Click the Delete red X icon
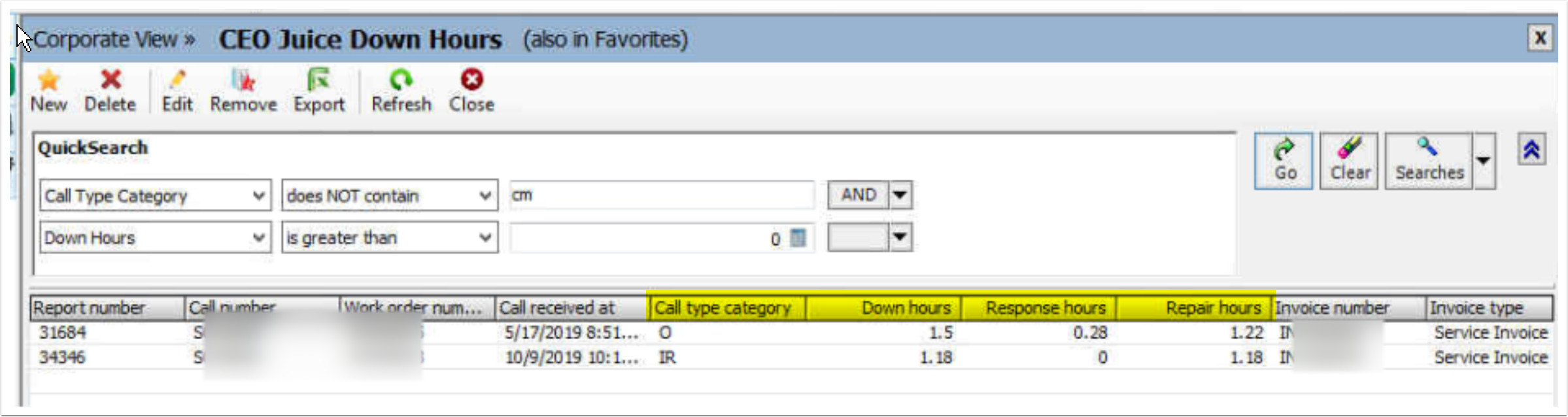 [111, 80]
